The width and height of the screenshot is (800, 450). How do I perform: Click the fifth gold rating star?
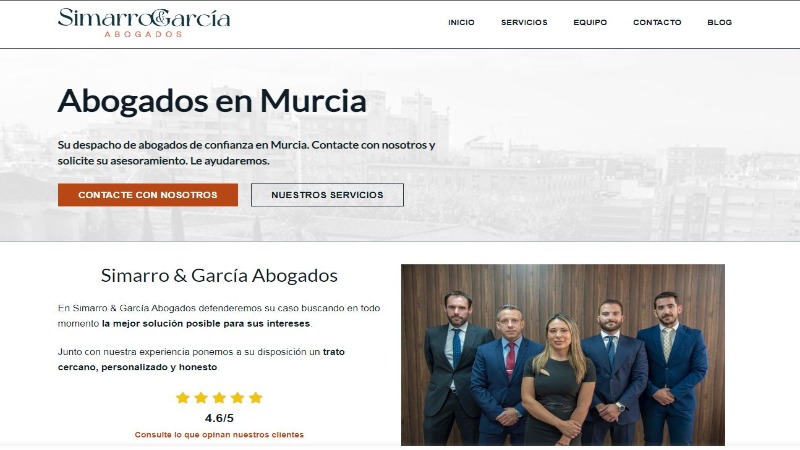point(256,397)
